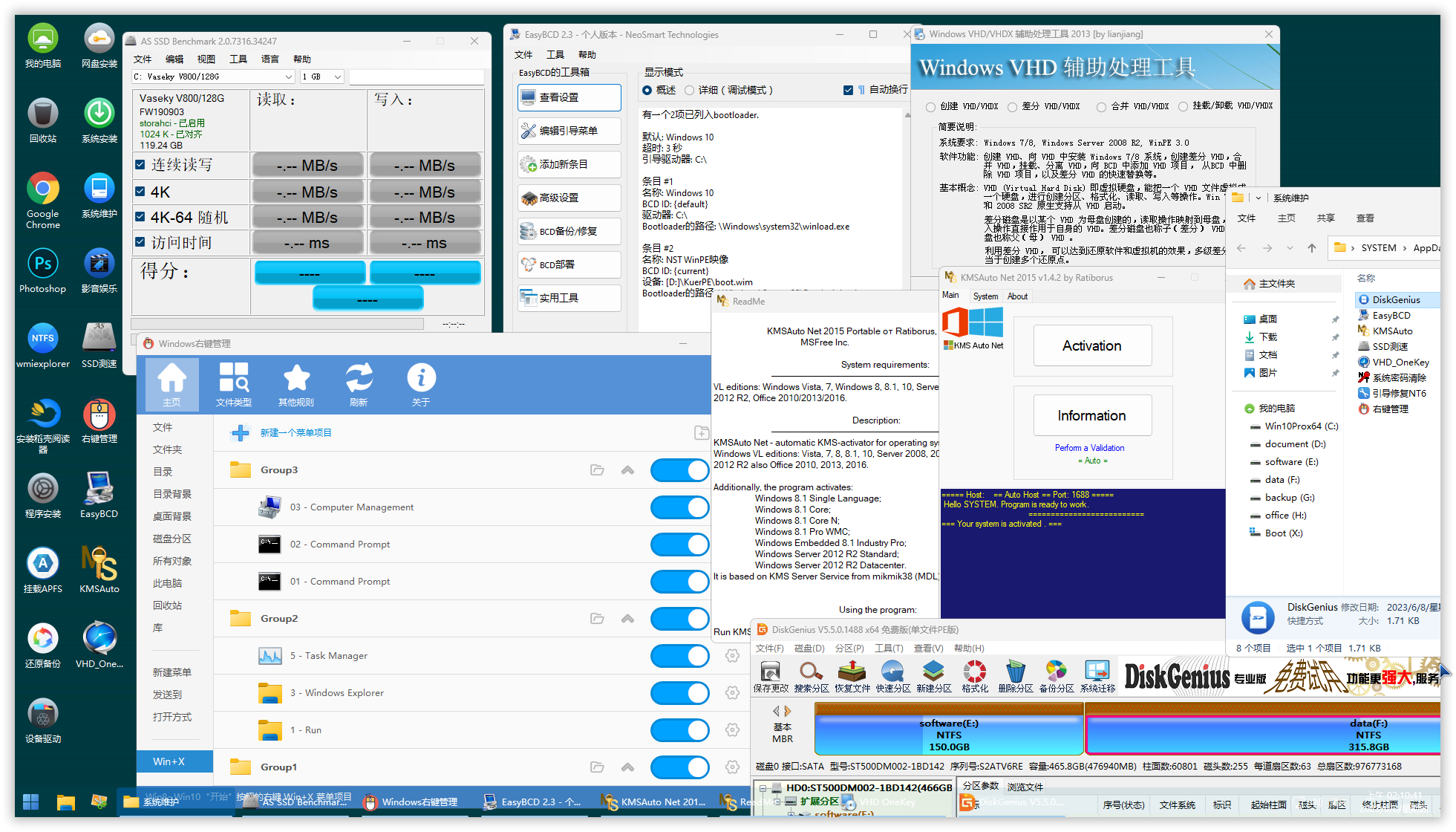Toggle the 4K-64 随机 checkbox
This screenshot has width=1456, height=832.
[x=140, y=217]
